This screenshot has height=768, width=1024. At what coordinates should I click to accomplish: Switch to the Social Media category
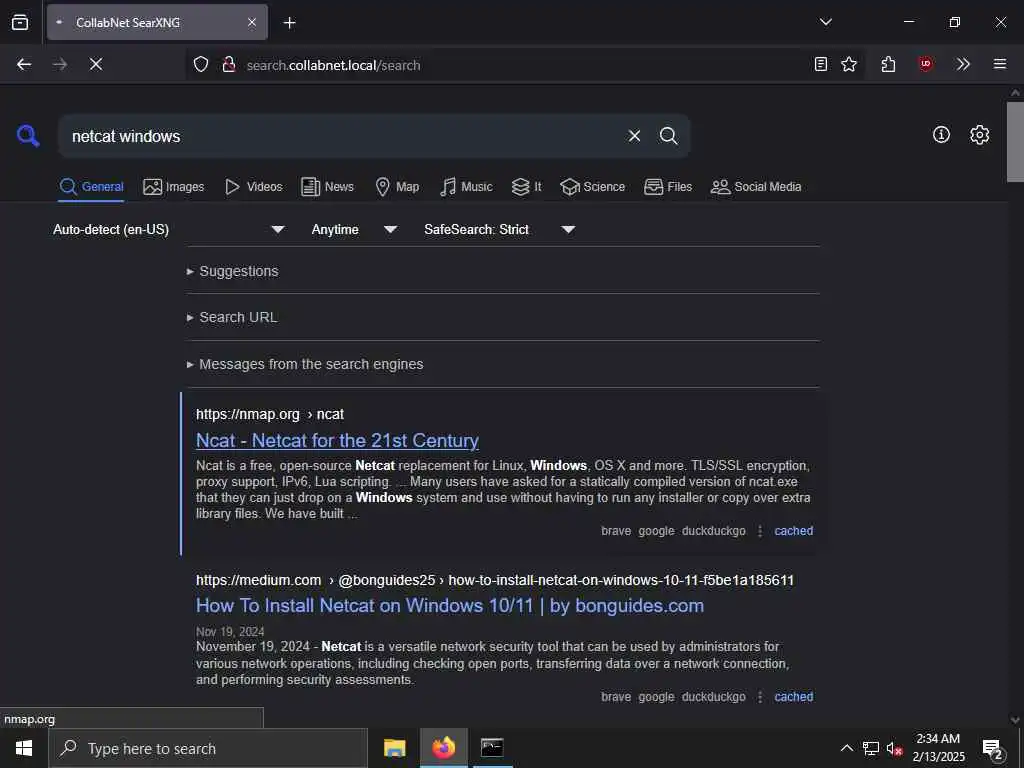click(756, 187)
